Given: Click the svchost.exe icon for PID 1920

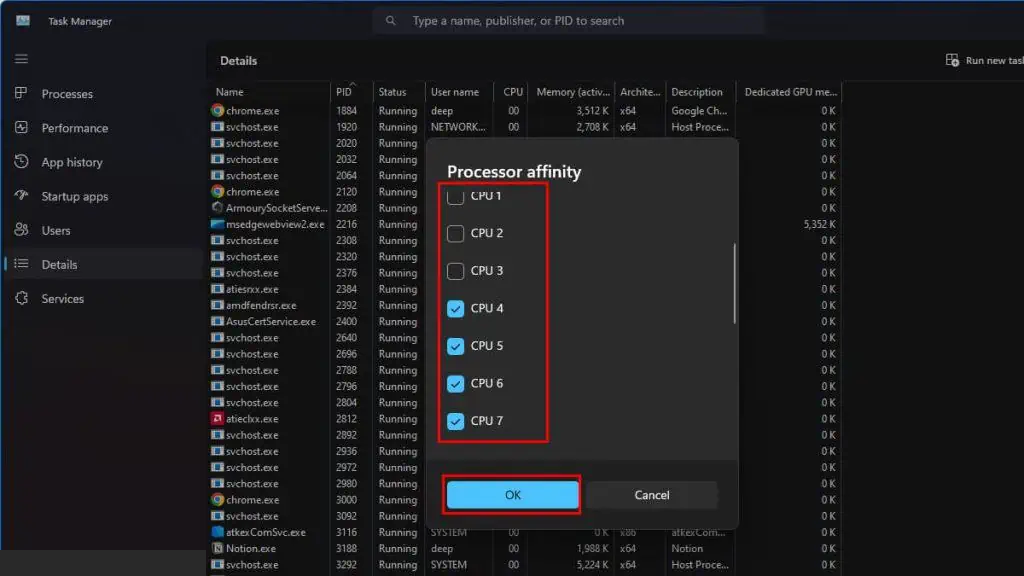Looking at the screenshot, I should tap(217, 127).
